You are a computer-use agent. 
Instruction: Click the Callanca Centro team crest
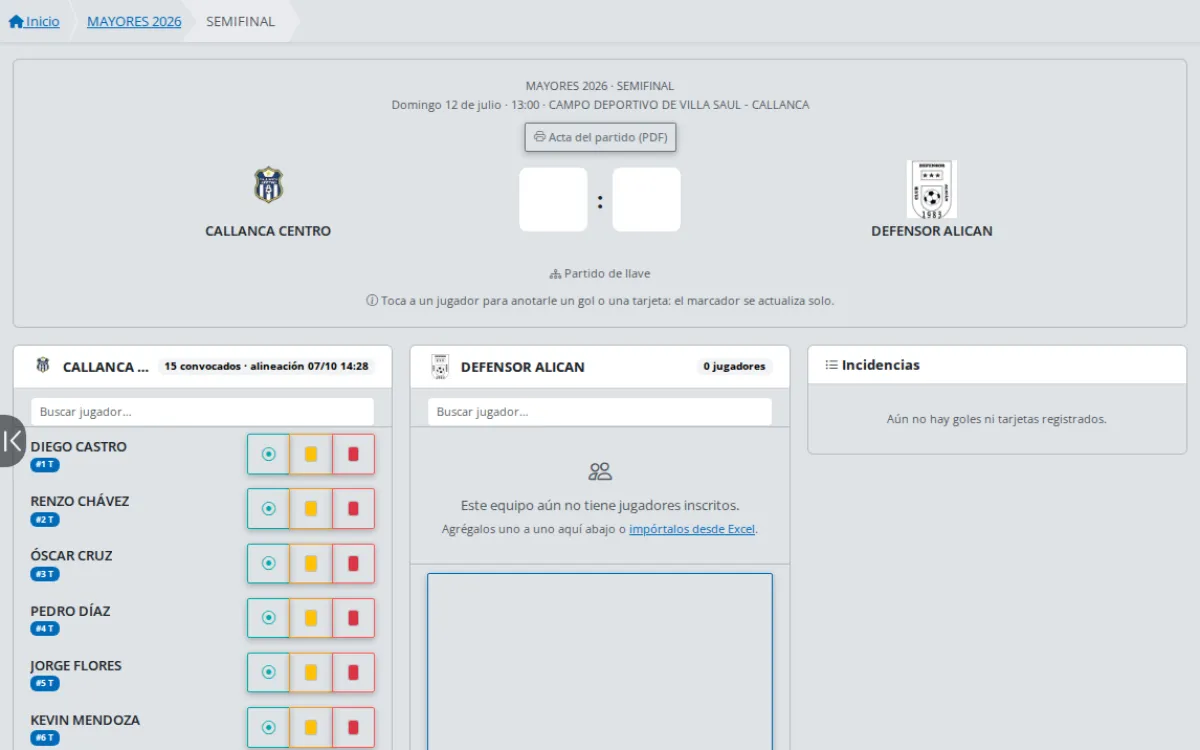[x=268, y=185]
